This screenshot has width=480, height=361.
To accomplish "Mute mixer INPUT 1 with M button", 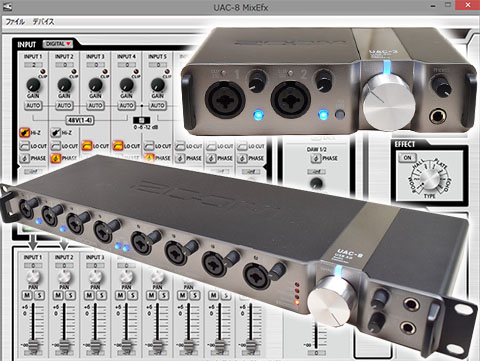I will pyautogui.click(x=27, y=295).
